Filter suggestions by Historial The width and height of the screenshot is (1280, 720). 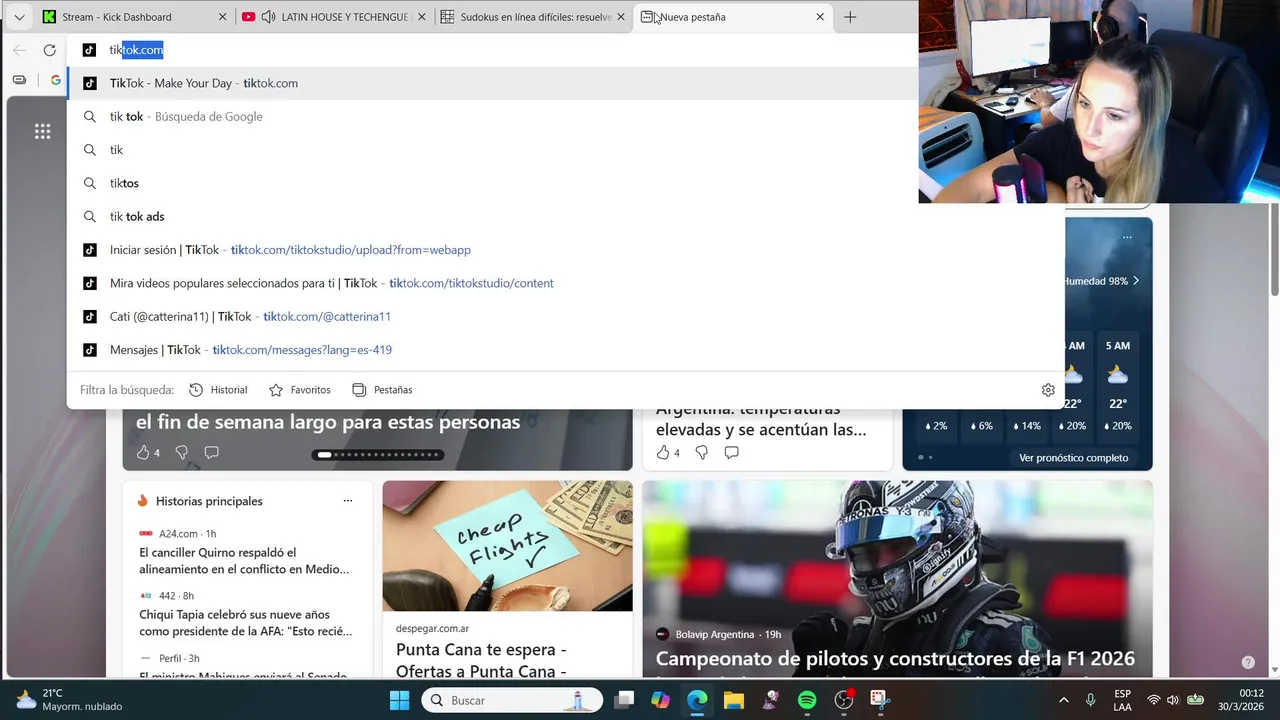218,390
